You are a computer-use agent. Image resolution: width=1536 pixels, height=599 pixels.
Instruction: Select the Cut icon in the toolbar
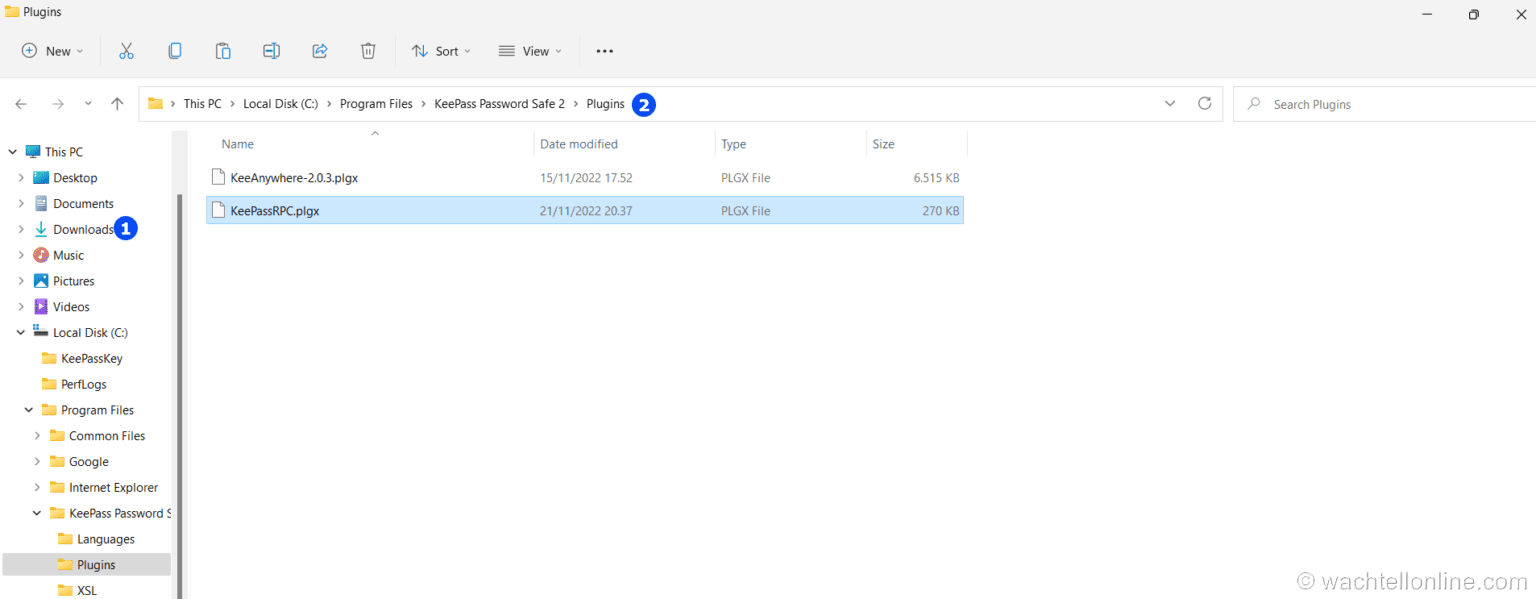[126, 50]
